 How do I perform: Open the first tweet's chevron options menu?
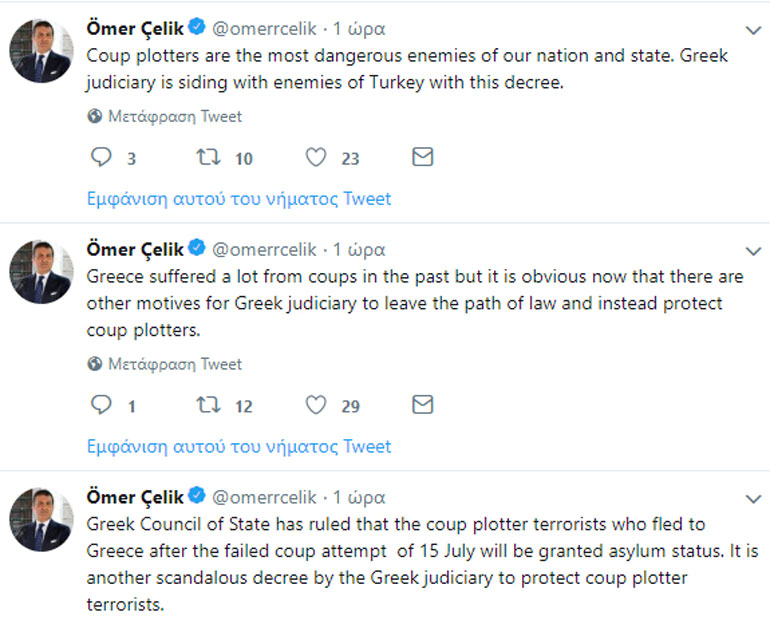753,29
